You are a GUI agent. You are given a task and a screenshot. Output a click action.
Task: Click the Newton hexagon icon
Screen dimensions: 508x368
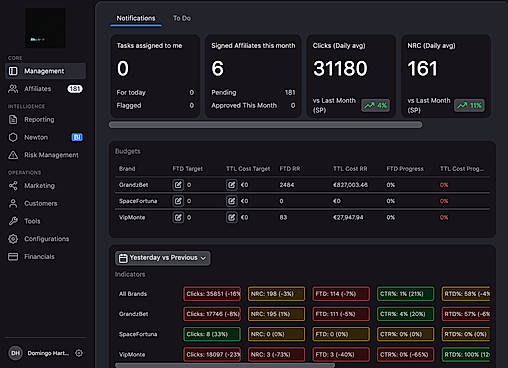[x=13, y=137]
